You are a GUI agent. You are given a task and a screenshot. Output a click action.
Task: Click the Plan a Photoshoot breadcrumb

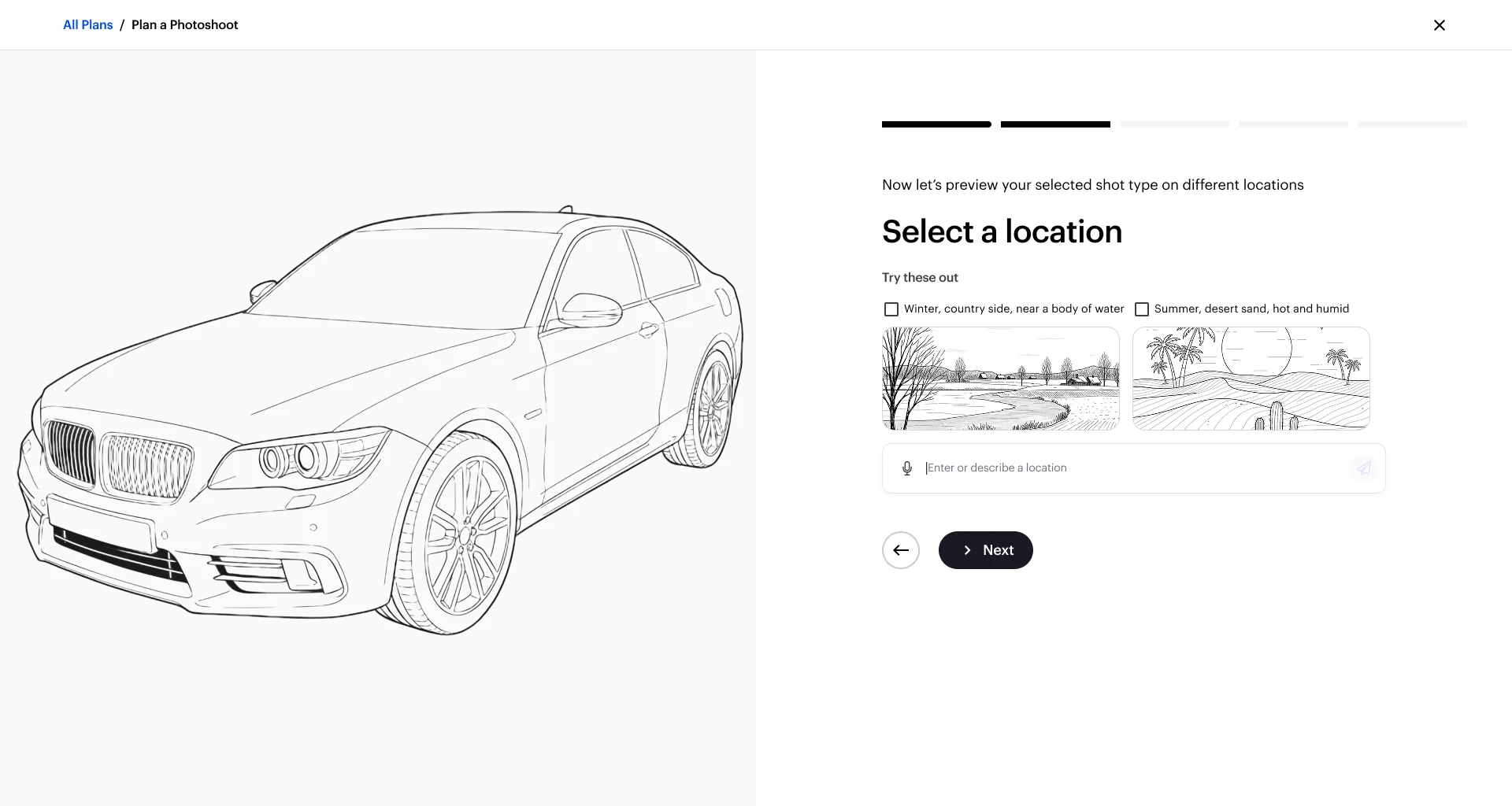tap(185, 25)
